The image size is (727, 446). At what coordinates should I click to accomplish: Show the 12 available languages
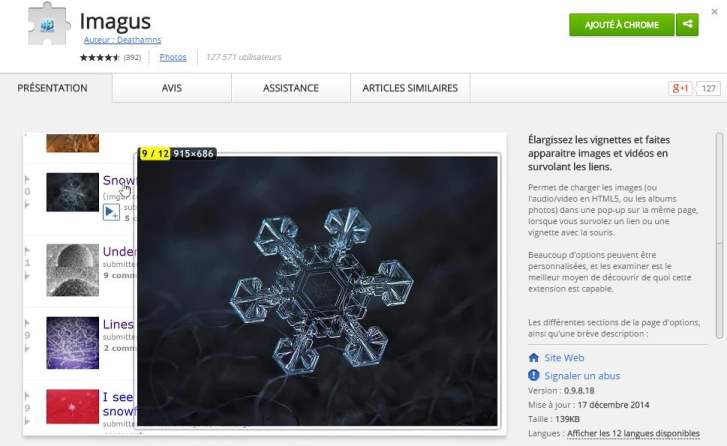(633, 433)
